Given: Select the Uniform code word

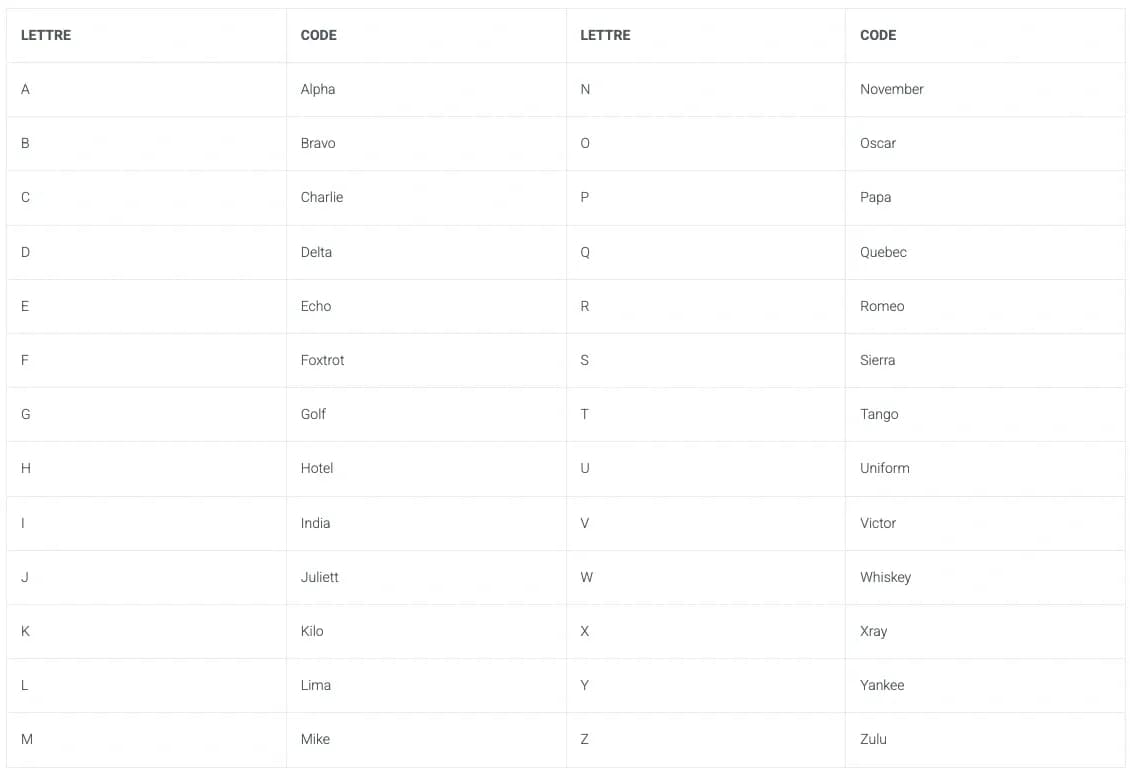Looking at the screenshot, I should pyautogui.click(x=884, y=468).
